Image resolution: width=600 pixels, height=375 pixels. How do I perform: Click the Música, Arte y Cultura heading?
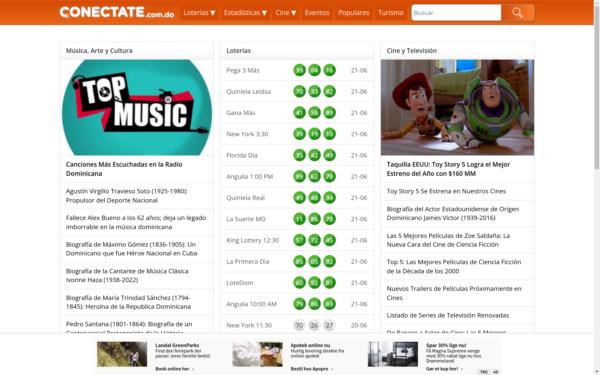99,51
